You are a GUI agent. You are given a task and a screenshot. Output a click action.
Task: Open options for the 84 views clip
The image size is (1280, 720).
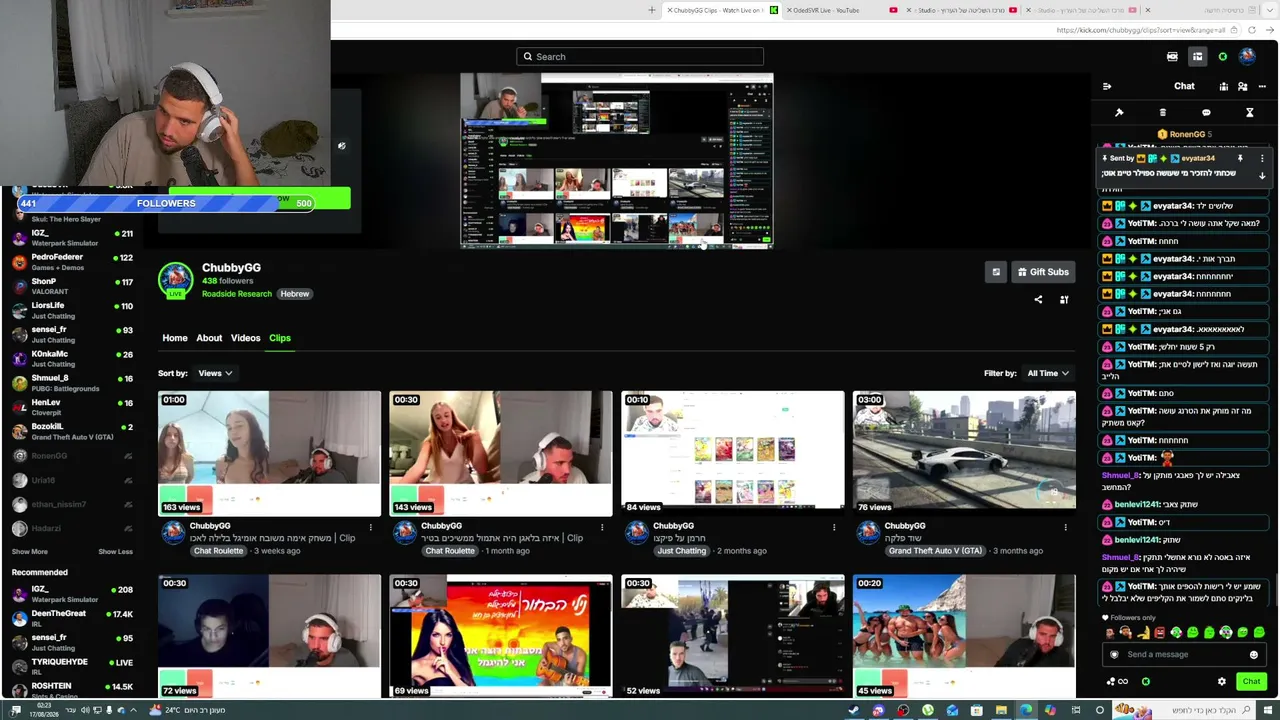[x=834, y=527]
